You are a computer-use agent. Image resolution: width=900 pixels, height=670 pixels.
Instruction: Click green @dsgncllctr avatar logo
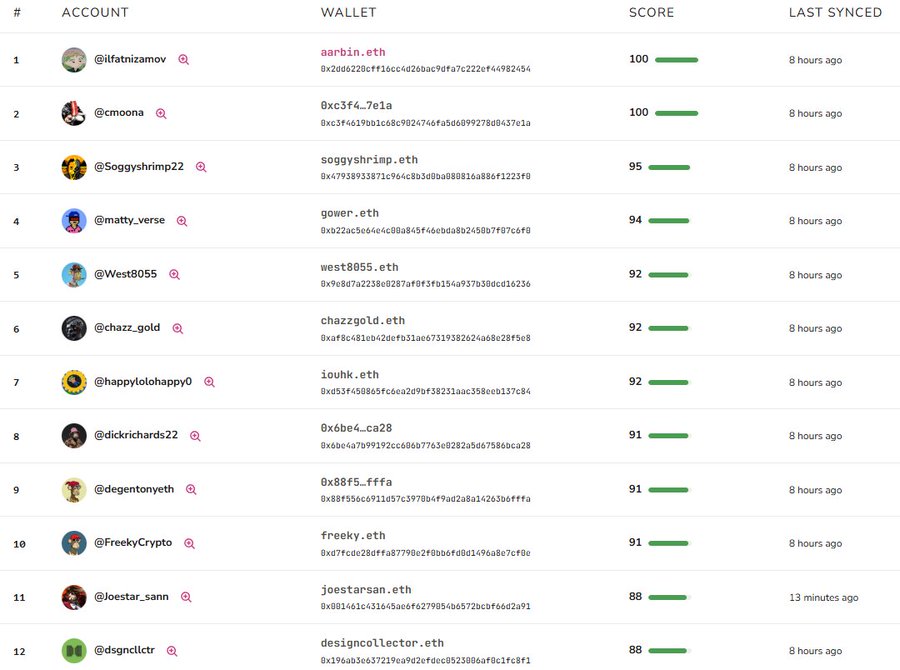[x=74, y=650]
